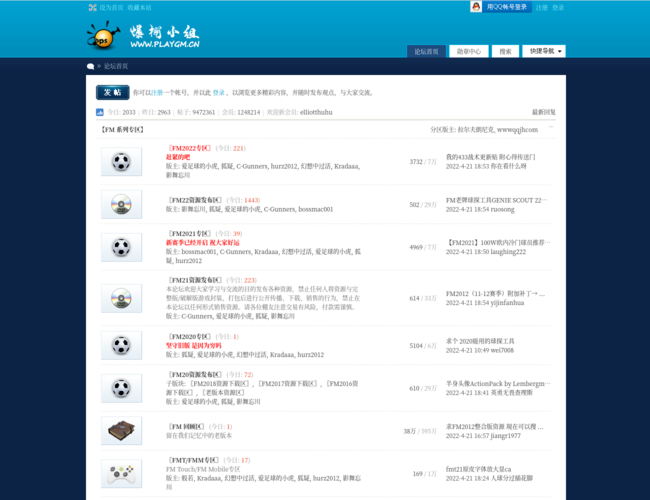Open latest post FM老牌球探工具GENIE SCOUT 22
This screenshot has width=650, height=500.
click(496, 200)
